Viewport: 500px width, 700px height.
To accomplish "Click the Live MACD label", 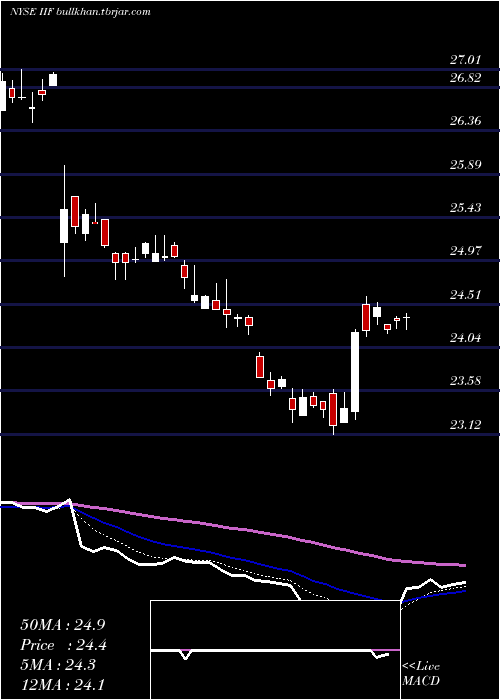I will (x=421, y=673).
